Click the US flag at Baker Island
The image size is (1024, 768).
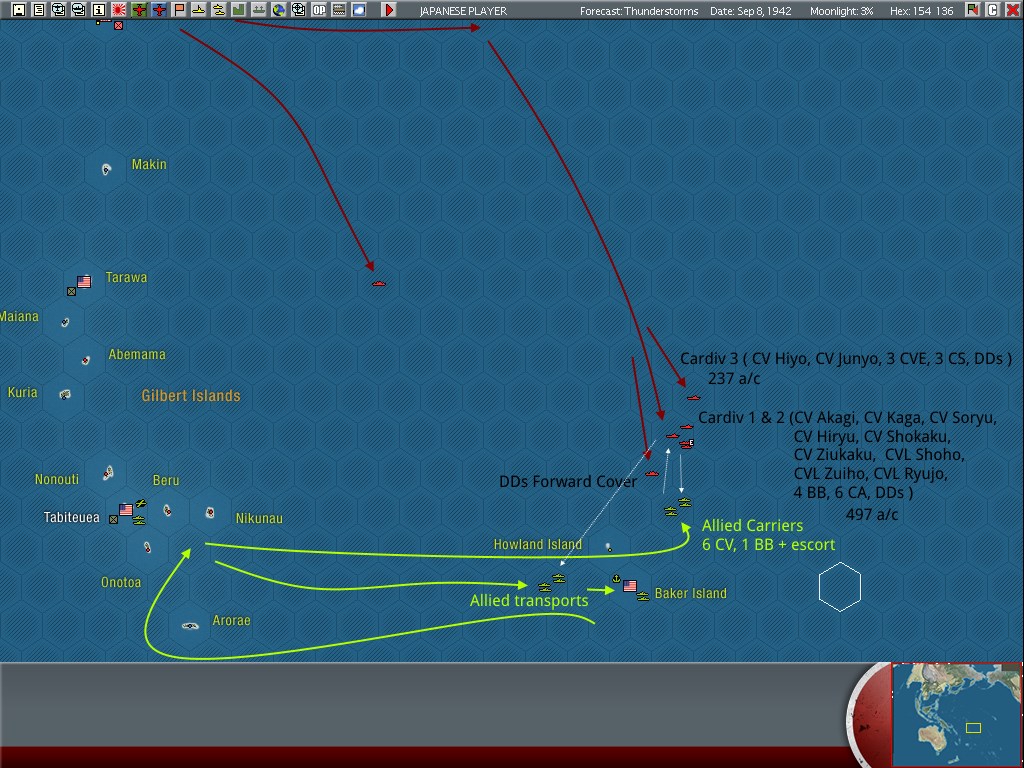pyautogui.click(x=630, y=586)
